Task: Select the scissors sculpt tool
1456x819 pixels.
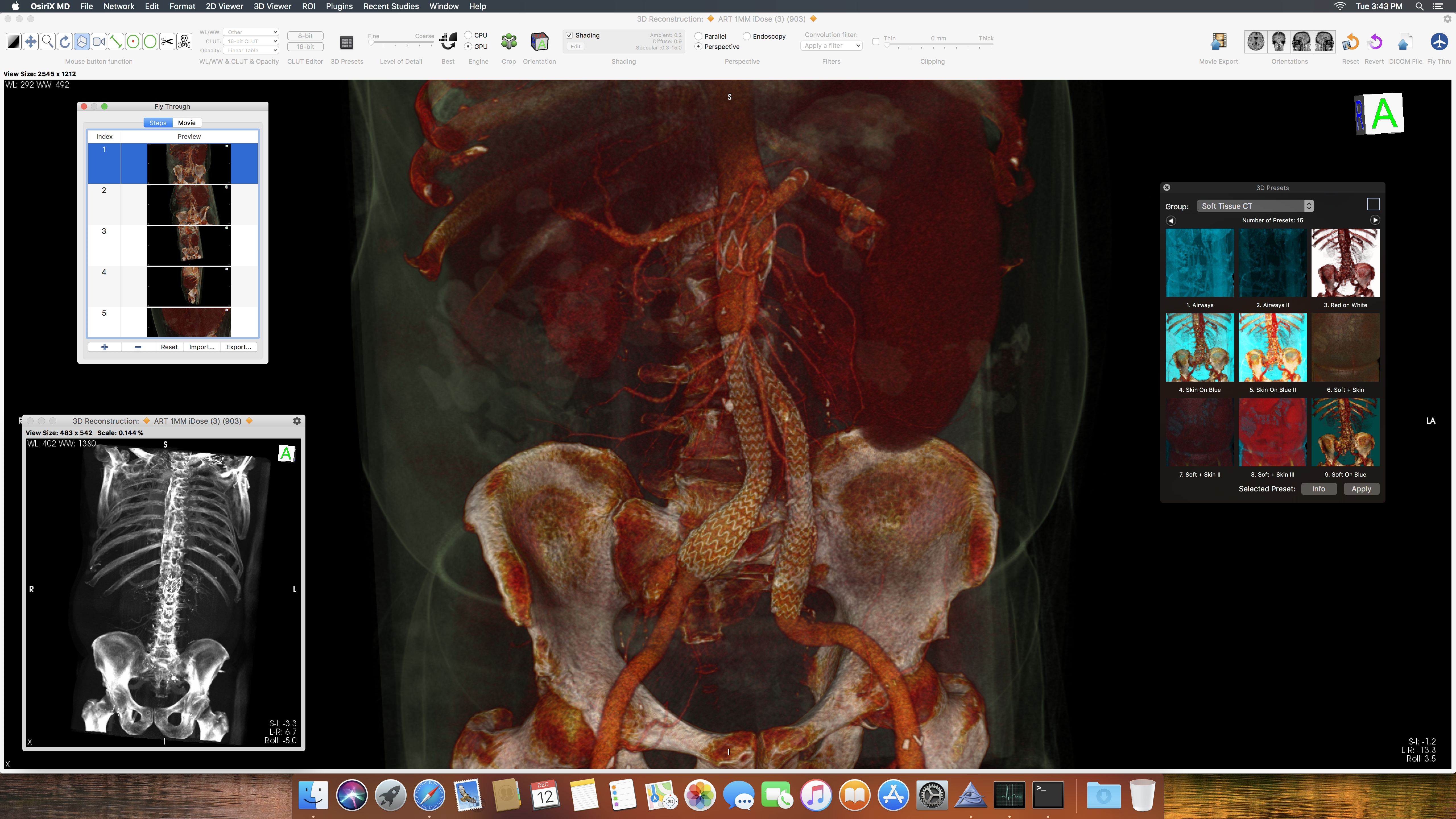Action: tap(167, 42)
